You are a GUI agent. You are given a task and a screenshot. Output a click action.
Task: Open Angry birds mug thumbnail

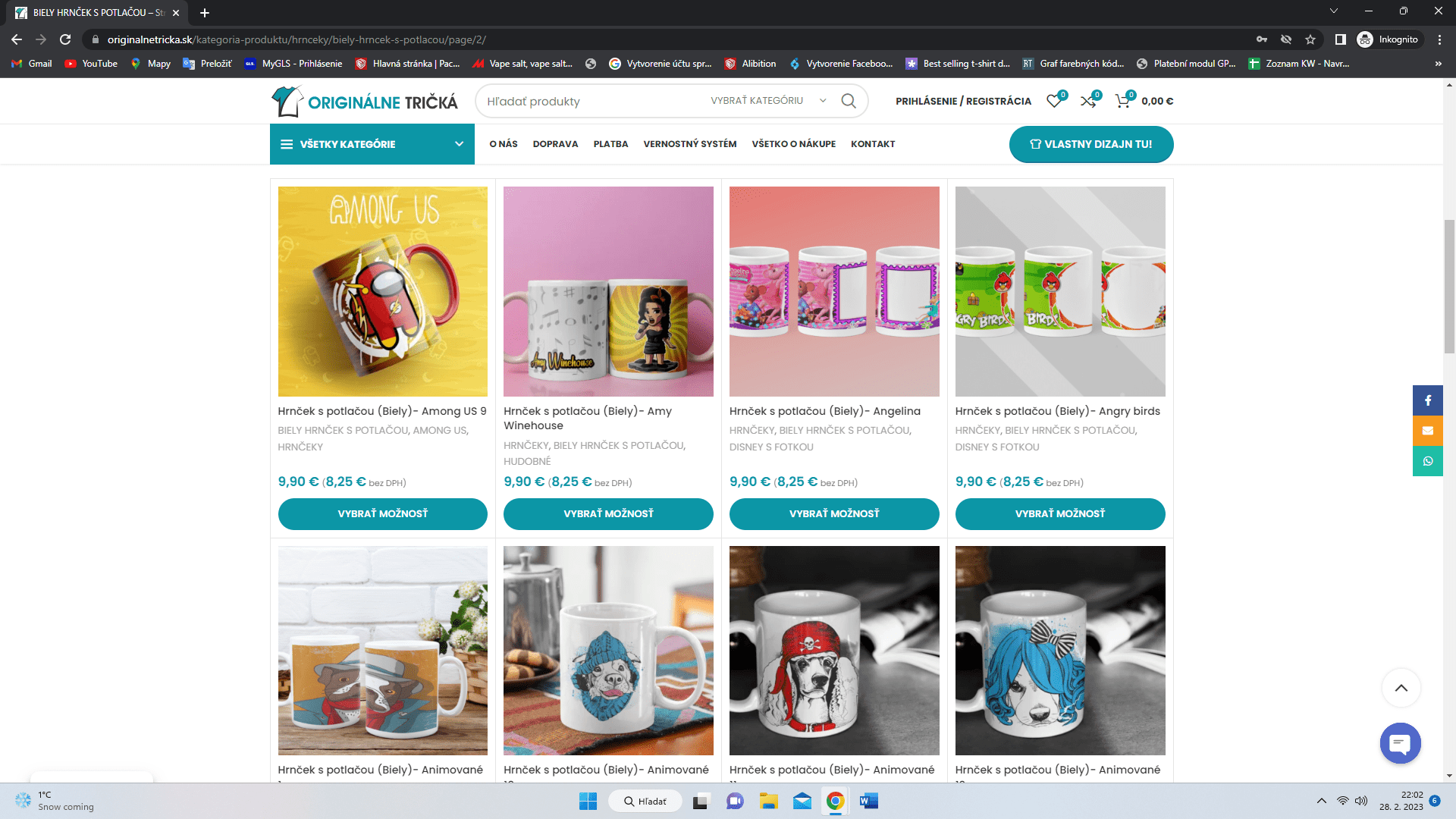tap(1060, 291)
